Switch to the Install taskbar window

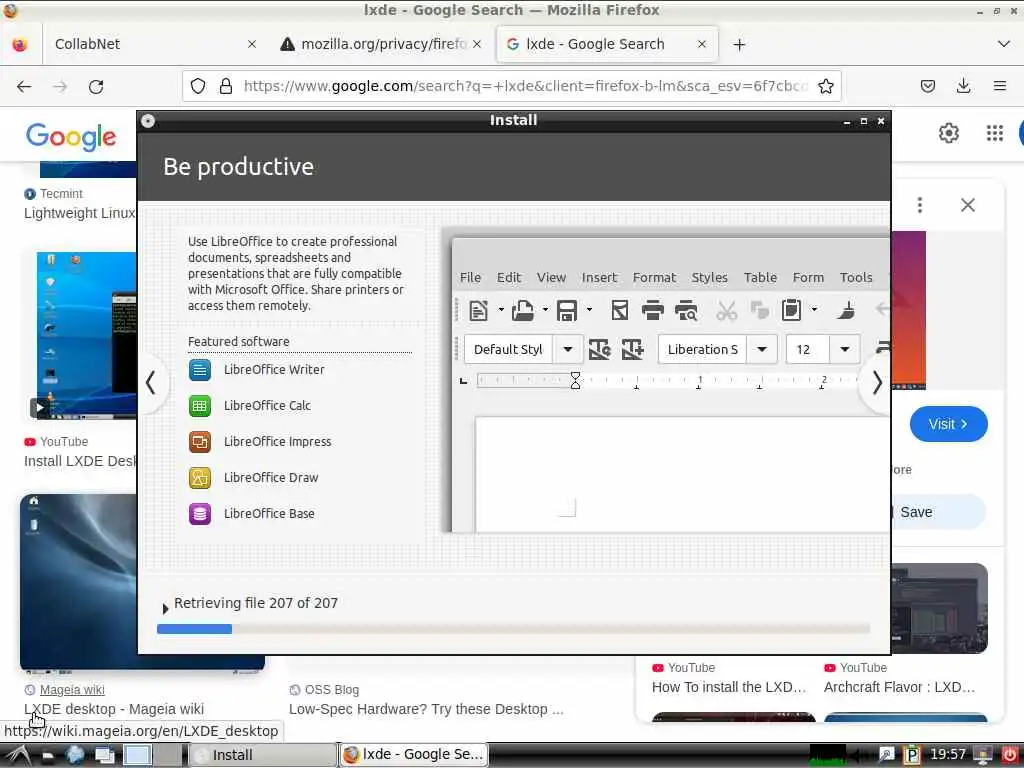[x=263, y=755]
